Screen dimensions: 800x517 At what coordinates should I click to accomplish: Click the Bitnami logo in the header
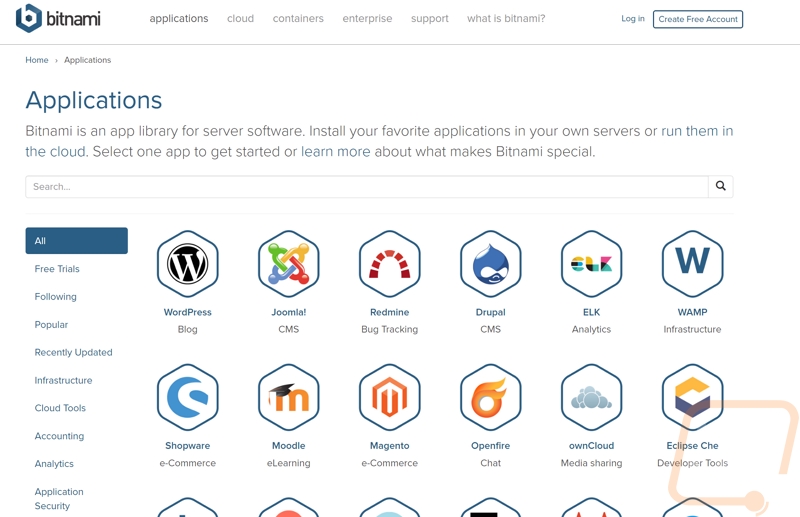58,18
